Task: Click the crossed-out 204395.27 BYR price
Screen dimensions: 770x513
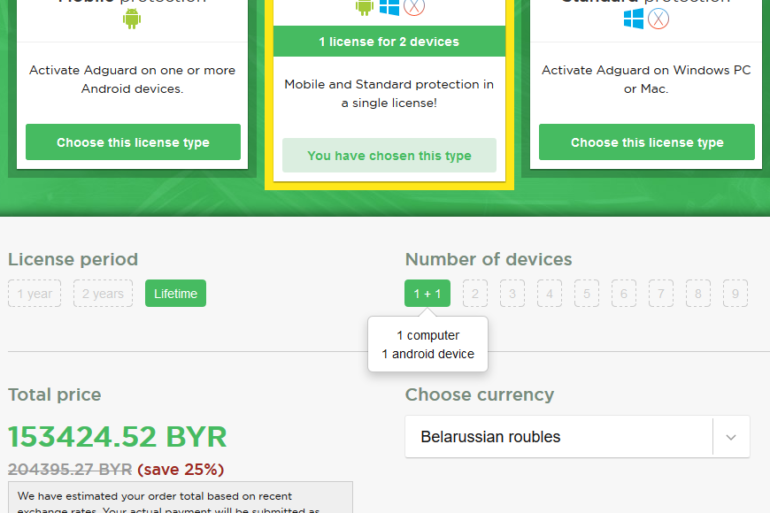Action: tap(70, 470)
